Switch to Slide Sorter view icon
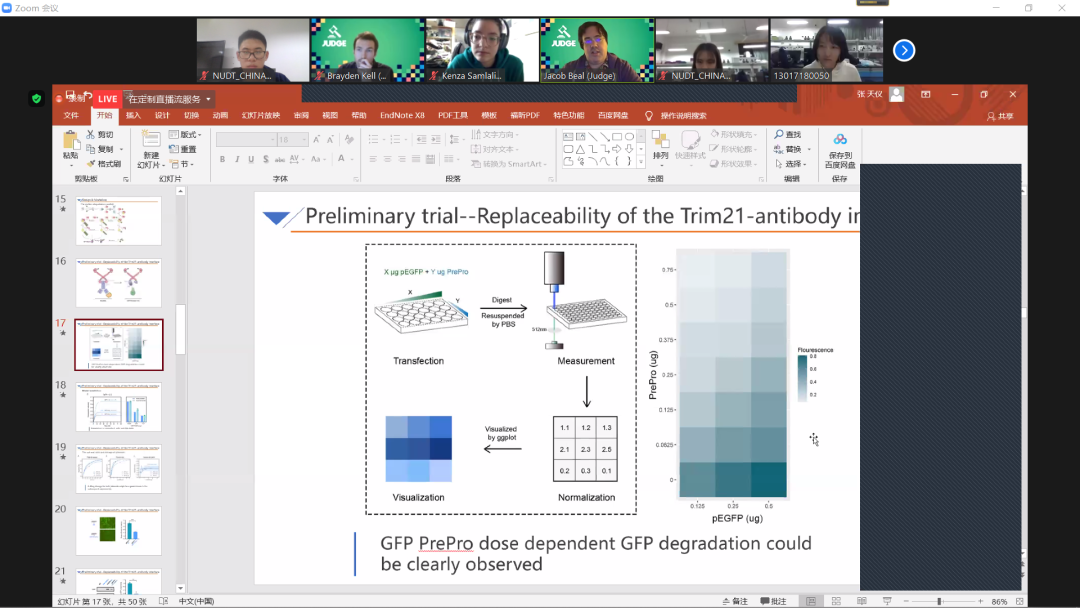Image resolution: width=1080 pixels, height=608 pixels. pos(836,601)
